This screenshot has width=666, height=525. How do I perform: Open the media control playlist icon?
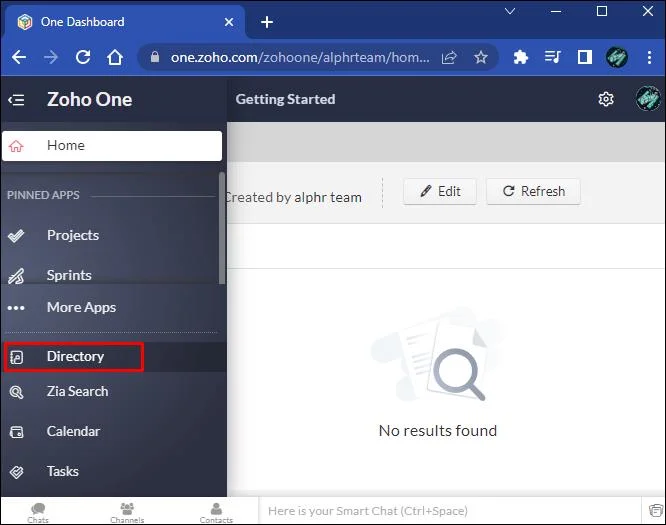pos(553,57)
